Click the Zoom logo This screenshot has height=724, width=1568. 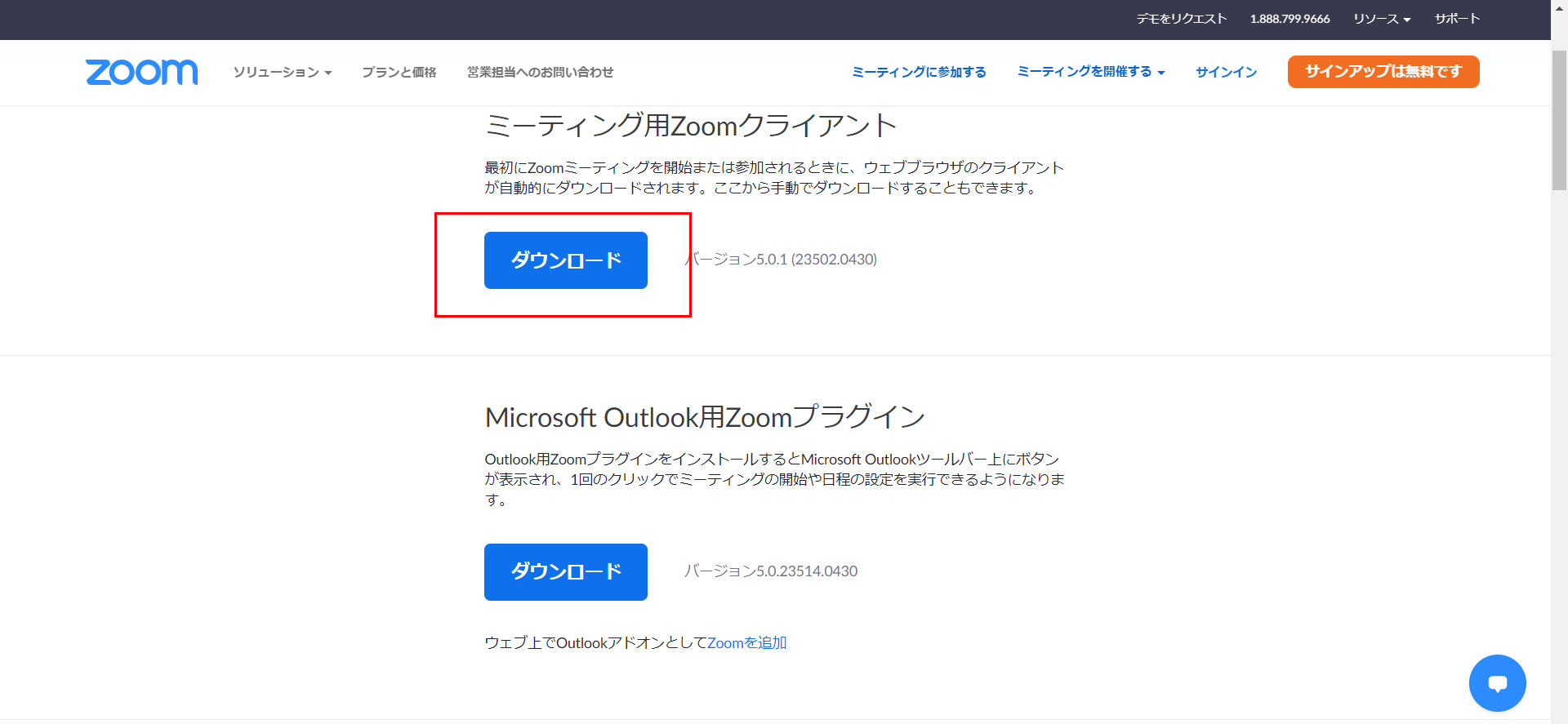[141, 72]
